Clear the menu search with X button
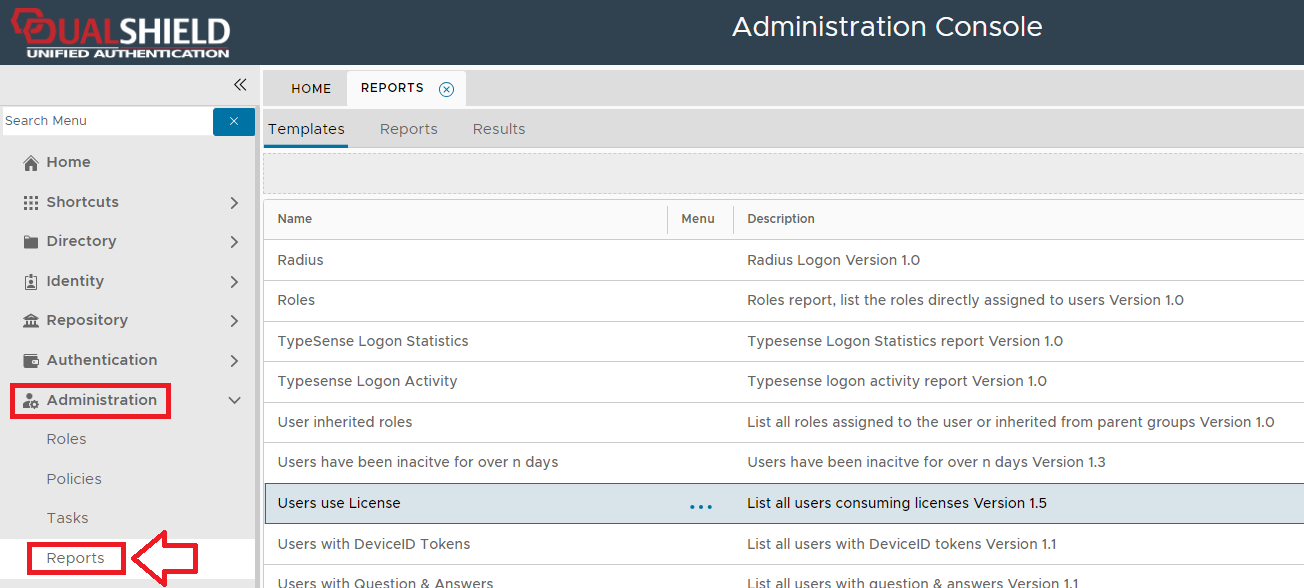 233,121
